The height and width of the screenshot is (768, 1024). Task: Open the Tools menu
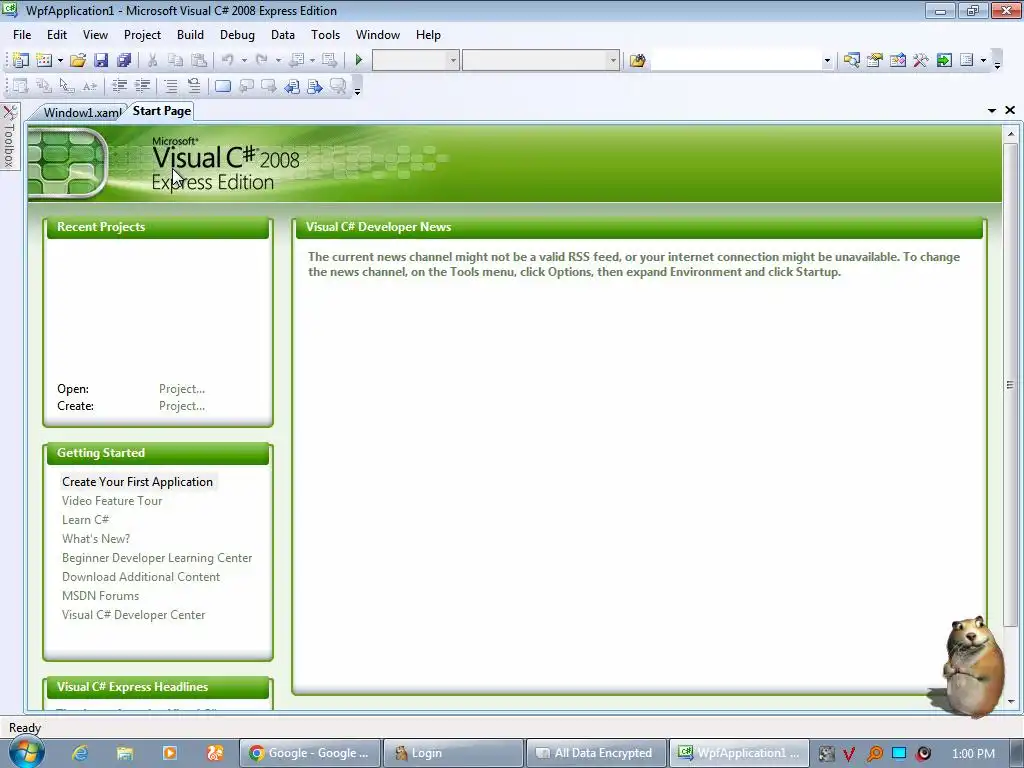coord(325,35)
